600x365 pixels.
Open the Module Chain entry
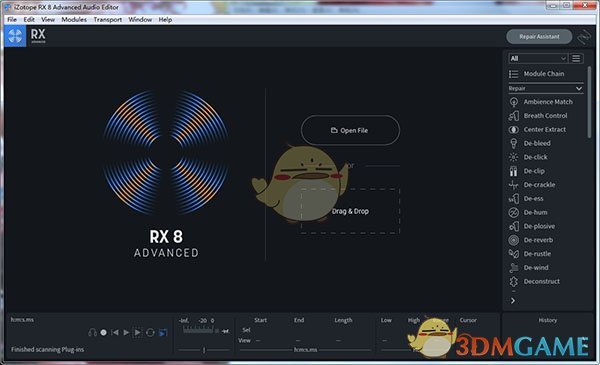pyautogui.click(x=544, y=74)
